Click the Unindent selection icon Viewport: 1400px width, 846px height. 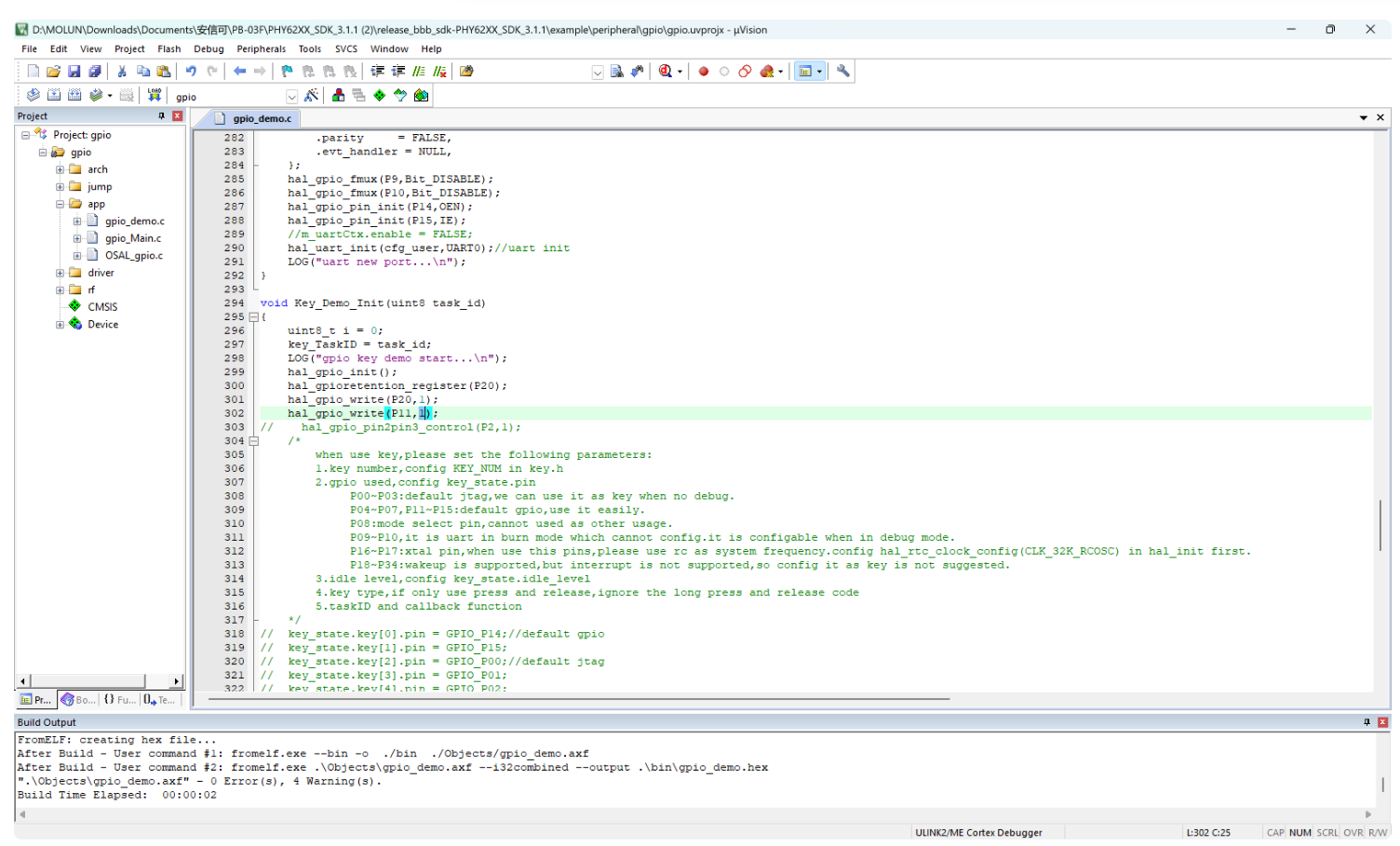click(x=398, y=71)
